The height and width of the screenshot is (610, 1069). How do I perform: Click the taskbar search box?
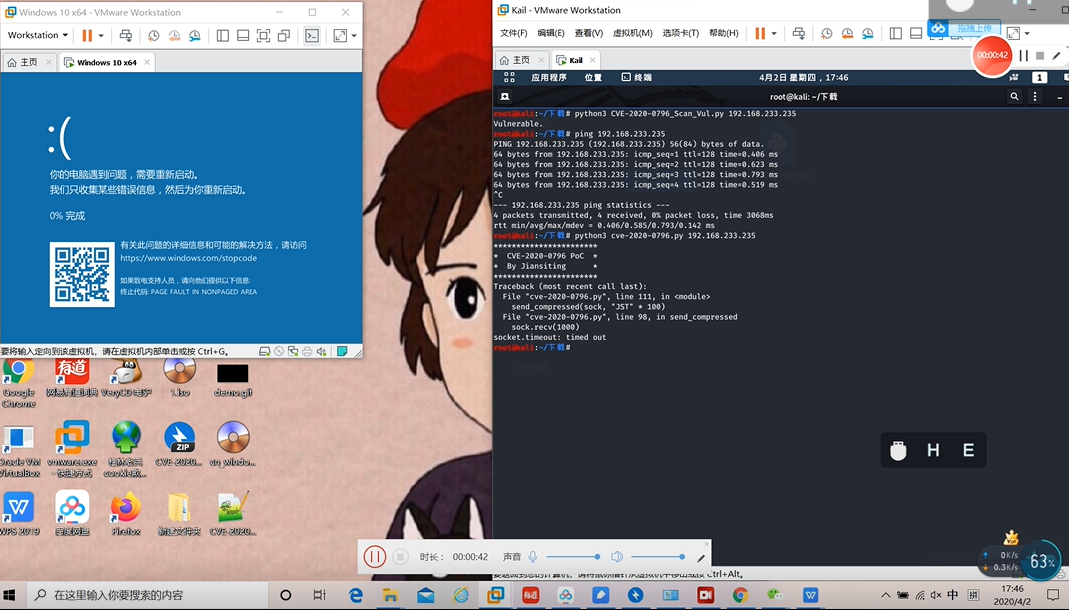click(x=148, y=595)
